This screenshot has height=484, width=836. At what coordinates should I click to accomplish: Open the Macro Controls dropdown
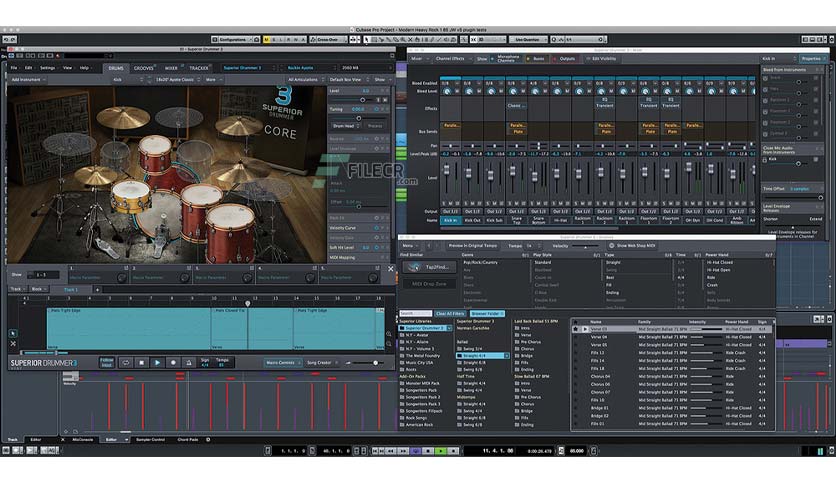283,362
